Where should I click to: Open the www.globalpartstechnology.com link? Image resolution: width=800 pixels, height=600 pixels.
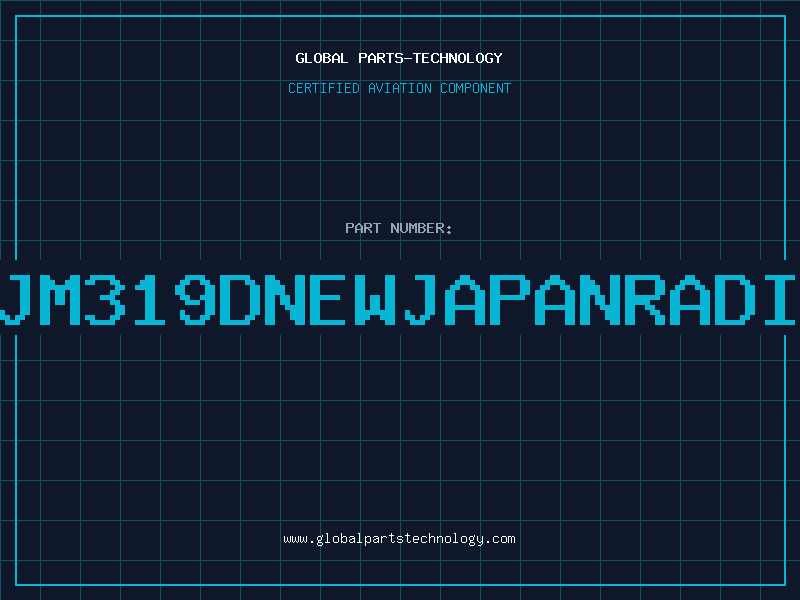pos(399,539)
